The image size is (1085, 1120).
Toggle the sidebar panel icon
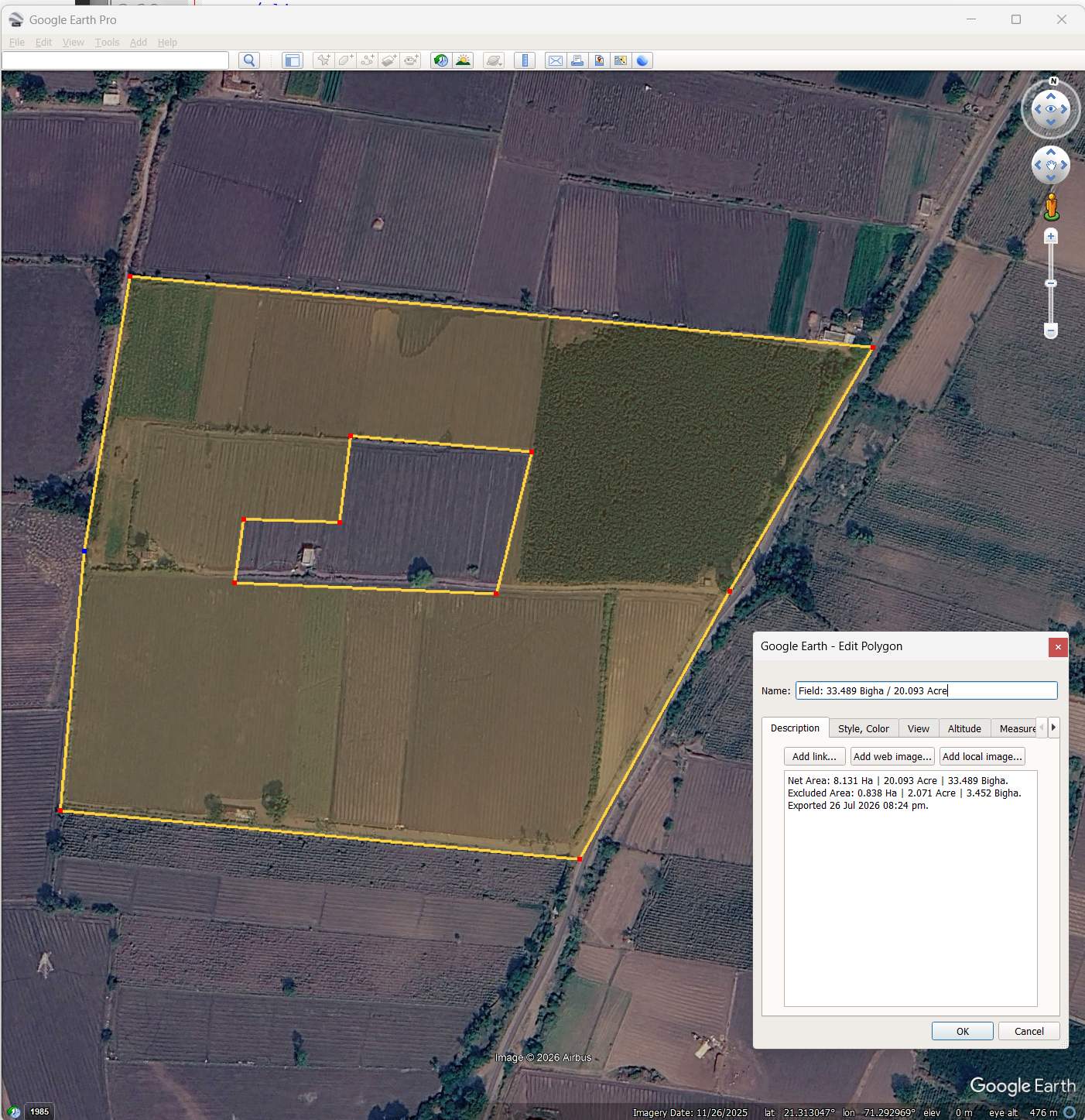coord(292,60)
